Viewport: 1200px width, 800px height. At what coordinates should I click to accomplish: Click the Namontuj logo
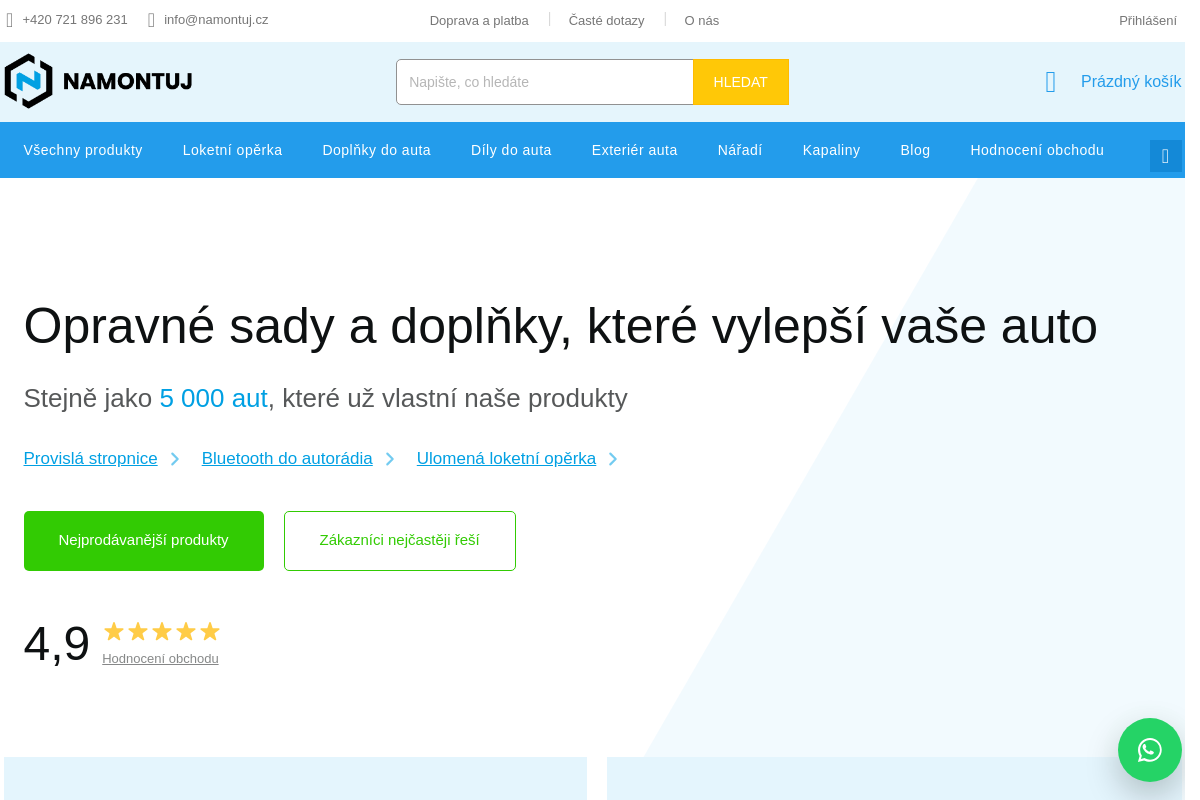point(98,81)
